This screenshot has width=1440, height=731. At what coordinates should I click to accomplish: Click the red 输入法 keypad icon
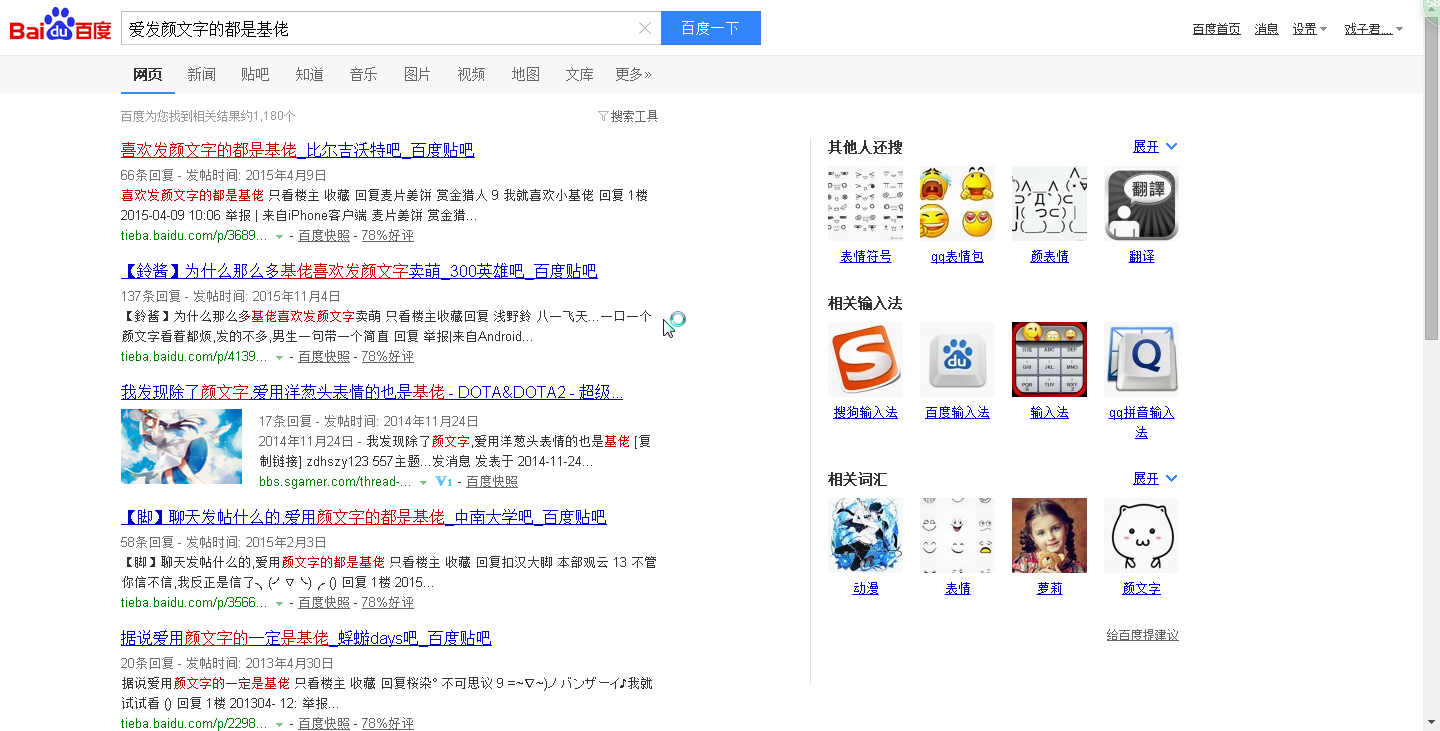(x=1049, y=360)
